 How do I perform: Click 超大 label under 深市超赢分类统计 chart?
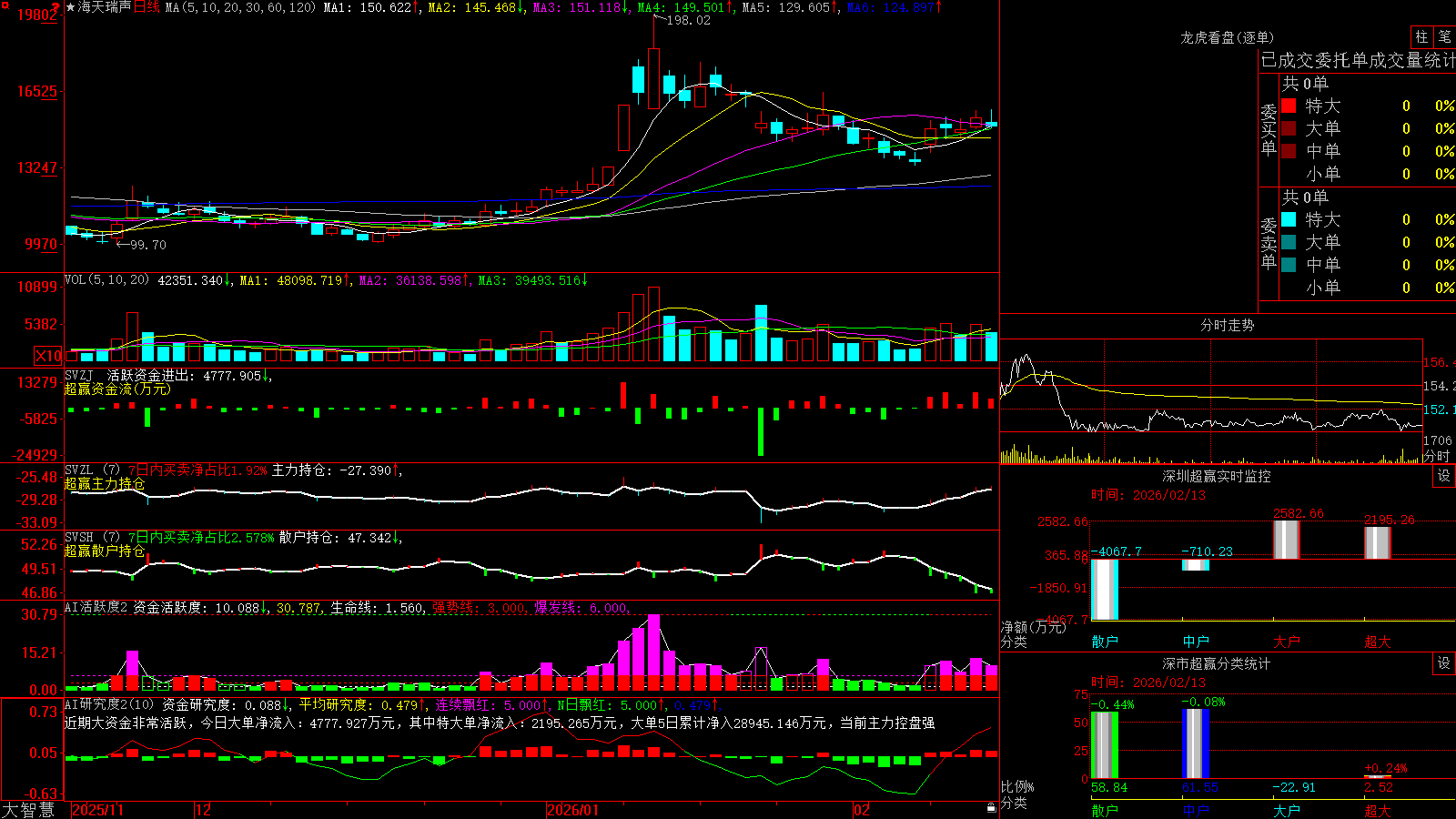pyautogui.click(x=1378, y=810)
